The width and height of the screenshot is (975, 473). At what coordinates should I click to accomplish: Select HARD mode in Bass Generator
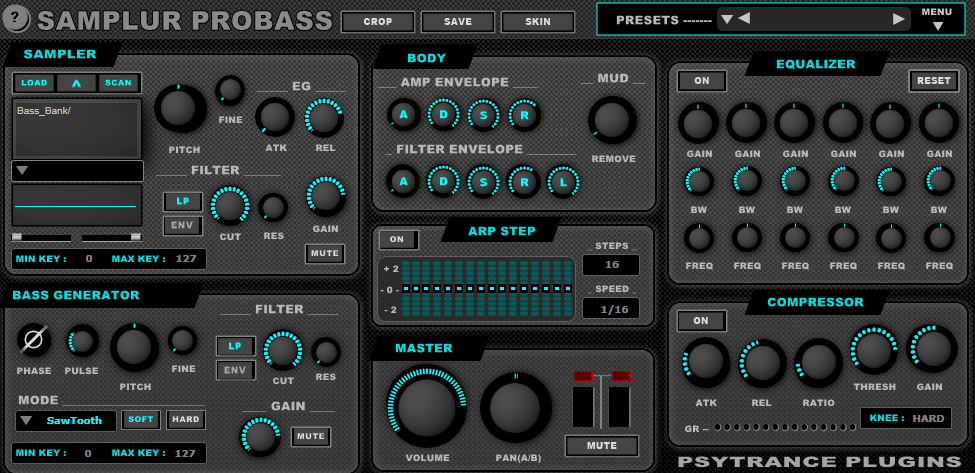click(x=186, y=420)
